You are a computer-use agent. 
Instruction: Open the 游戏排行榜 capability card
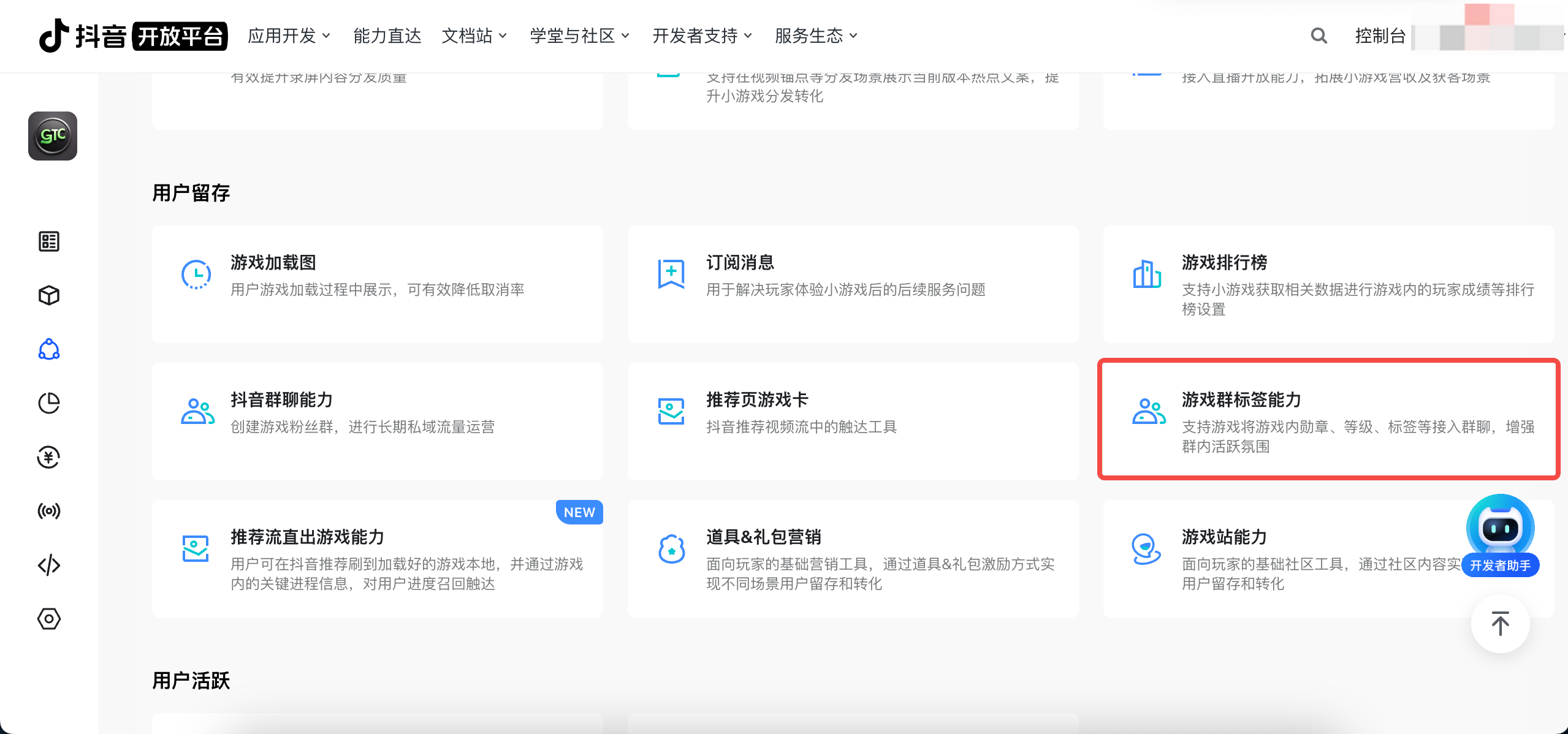click(1329, 284)
